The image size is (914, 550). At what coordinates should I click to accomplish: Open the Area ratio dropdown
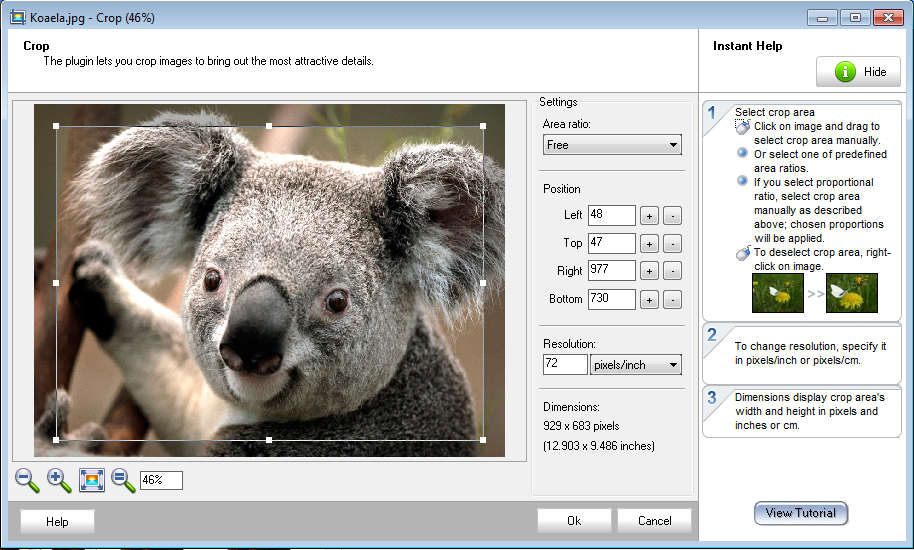pyautogui.click(x=612, y=145)
